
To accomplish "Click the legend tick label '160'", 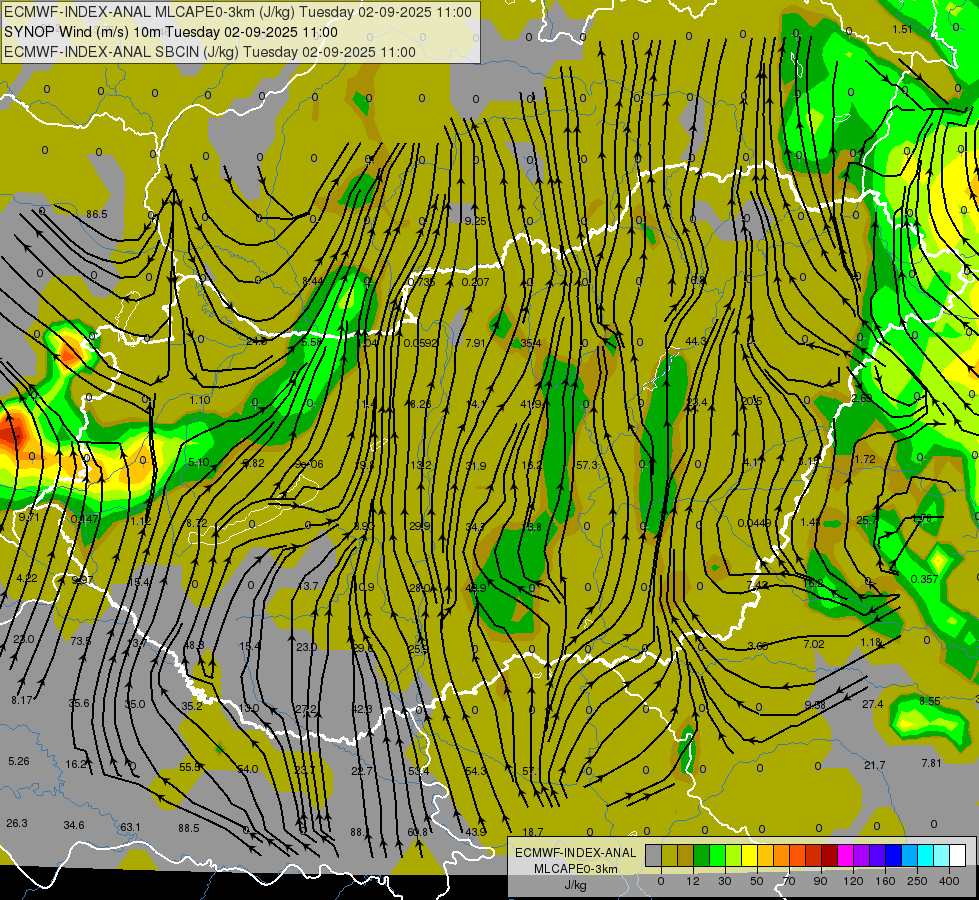I will (x=885, y=881).
